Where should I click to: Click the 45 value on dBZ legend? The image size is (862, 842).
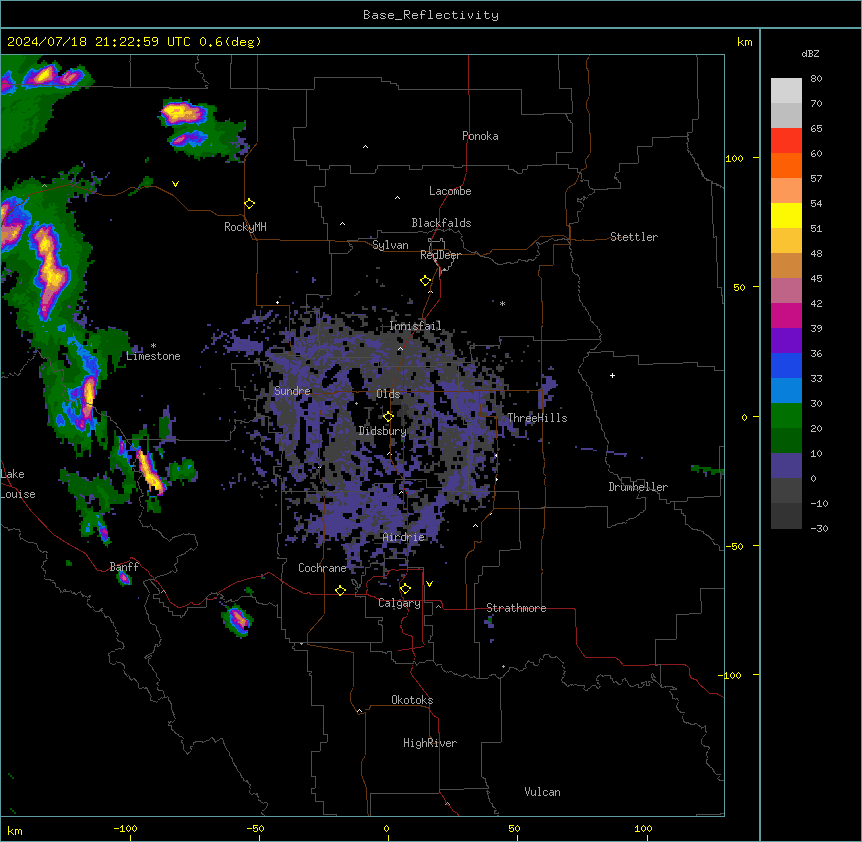pos(816,279)
